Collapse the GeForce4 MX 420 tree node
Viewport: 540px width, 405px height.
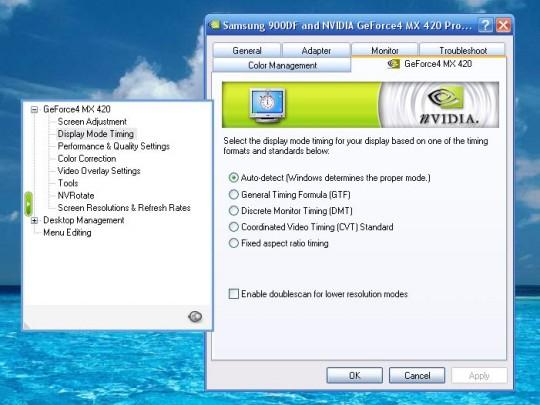tap(34, 110)
